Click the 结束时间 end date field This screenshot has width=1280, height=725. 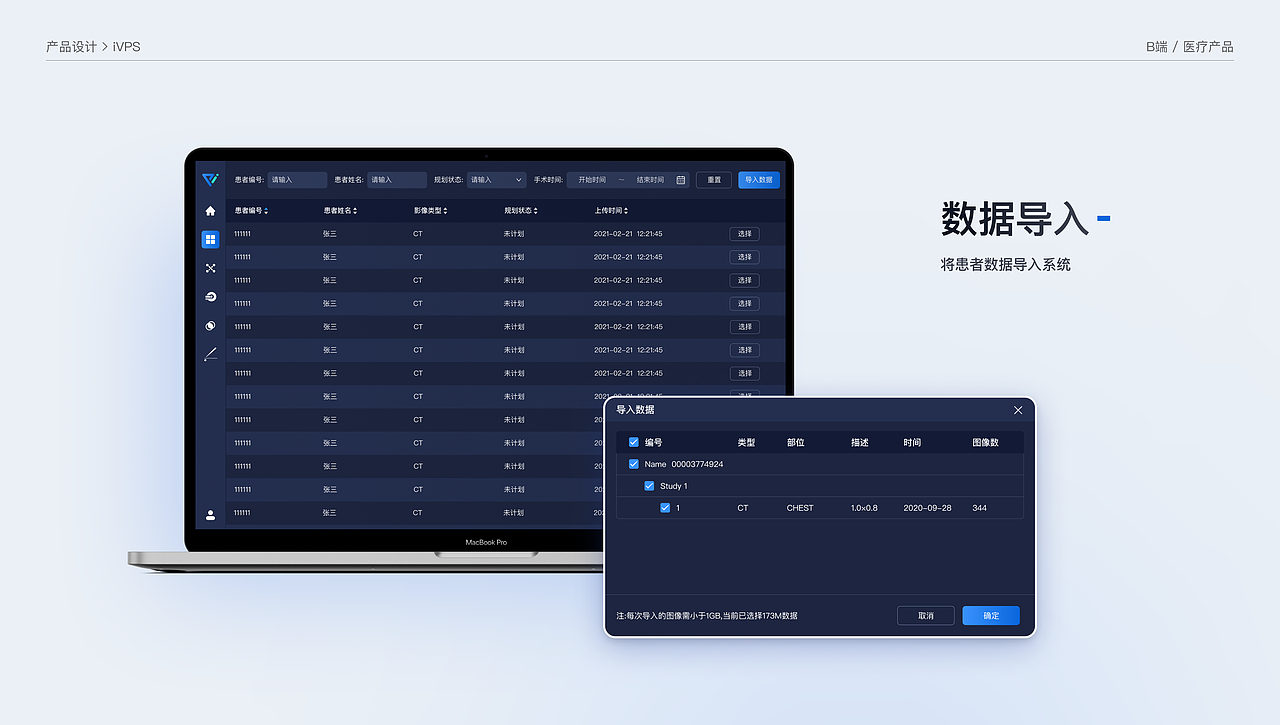point(650,180)
